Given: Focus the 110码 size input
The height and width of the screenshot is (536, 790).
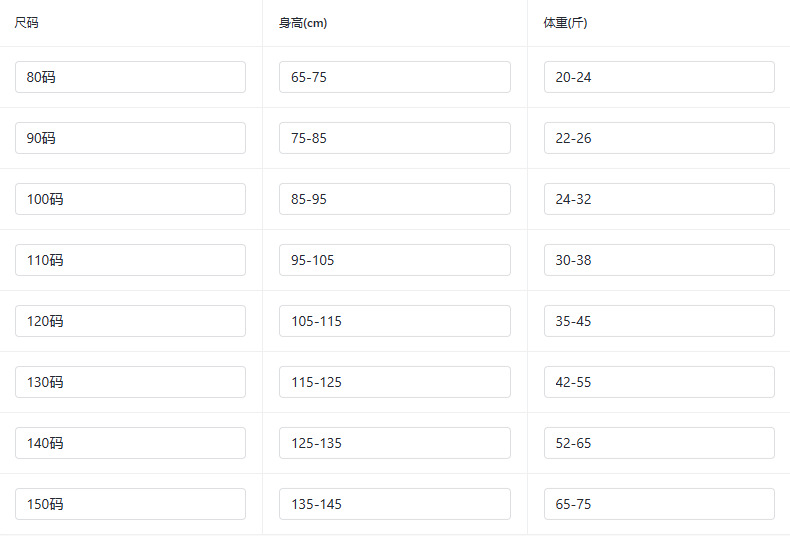Looking at the screenshot, I should click(x=130, y=260).
